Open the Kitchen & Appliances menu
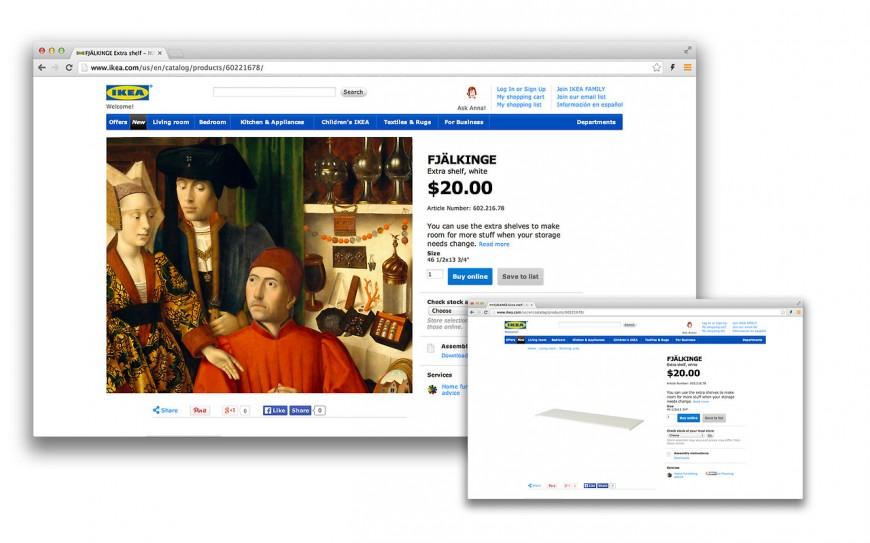 (272, 122)
